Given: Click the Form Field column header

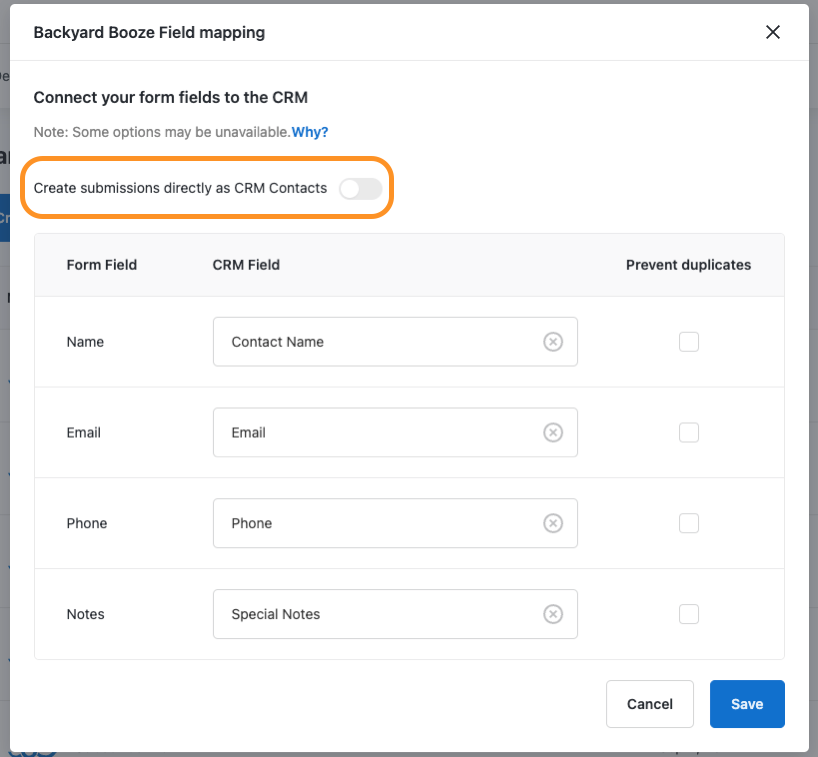Looking at the screenshot, I should (102, 265).
